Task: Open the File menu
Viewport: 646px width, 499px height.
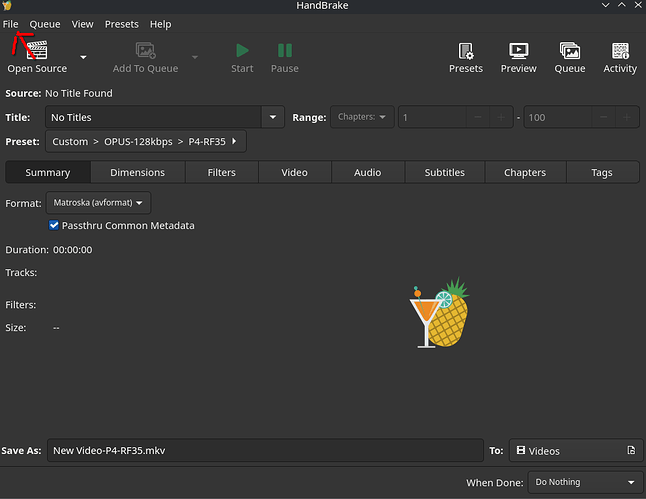Action: (10, 24)
